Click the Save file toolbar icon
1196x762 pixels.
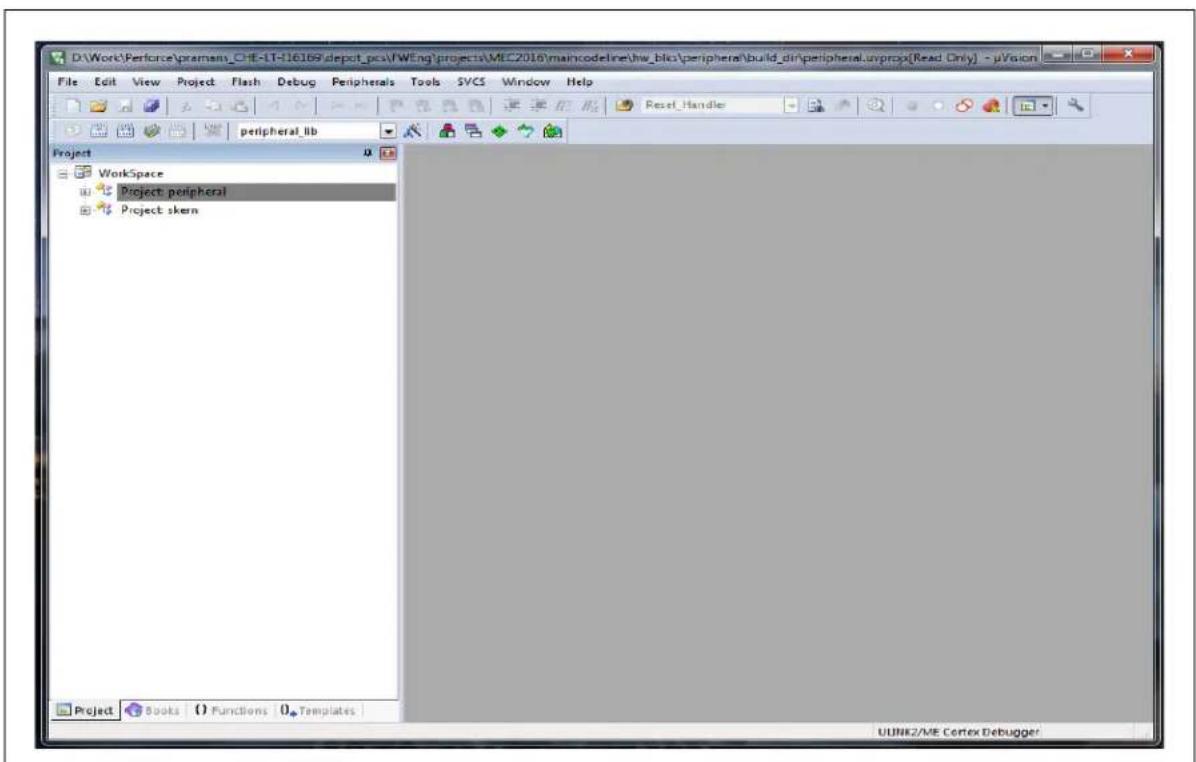(x=124, y=106)
